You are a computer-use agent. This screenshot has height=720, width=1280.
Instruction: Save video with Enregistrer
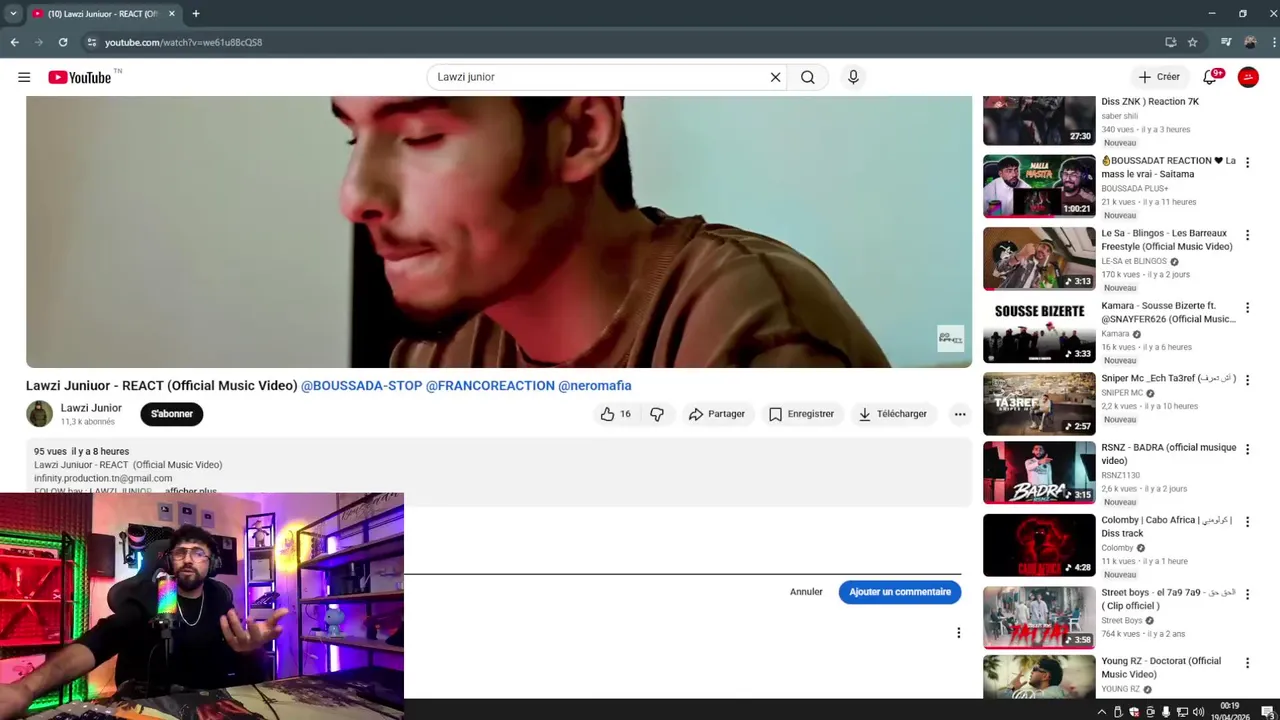click(x=801, y=414)
